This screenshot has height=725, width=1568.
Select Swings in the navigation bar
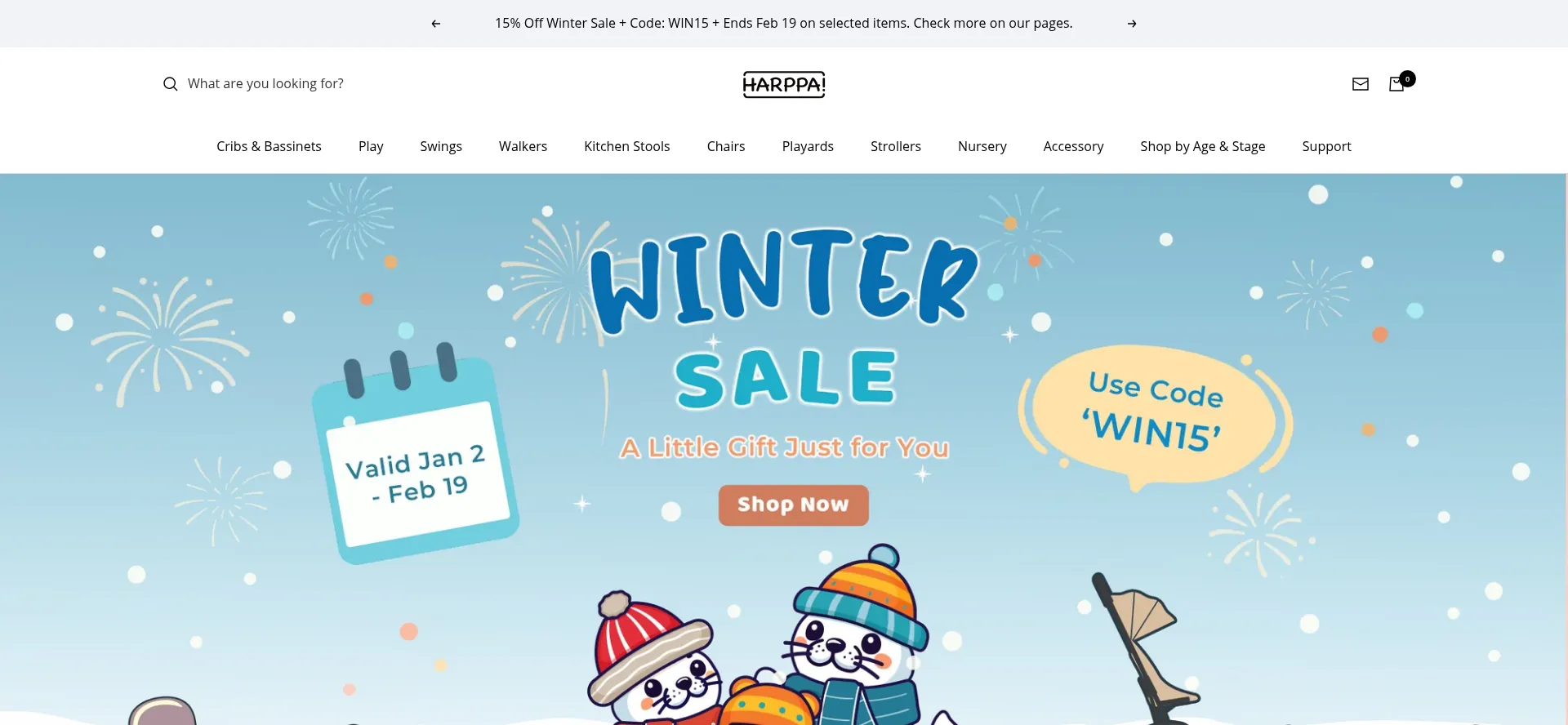(x=441, y=146)
